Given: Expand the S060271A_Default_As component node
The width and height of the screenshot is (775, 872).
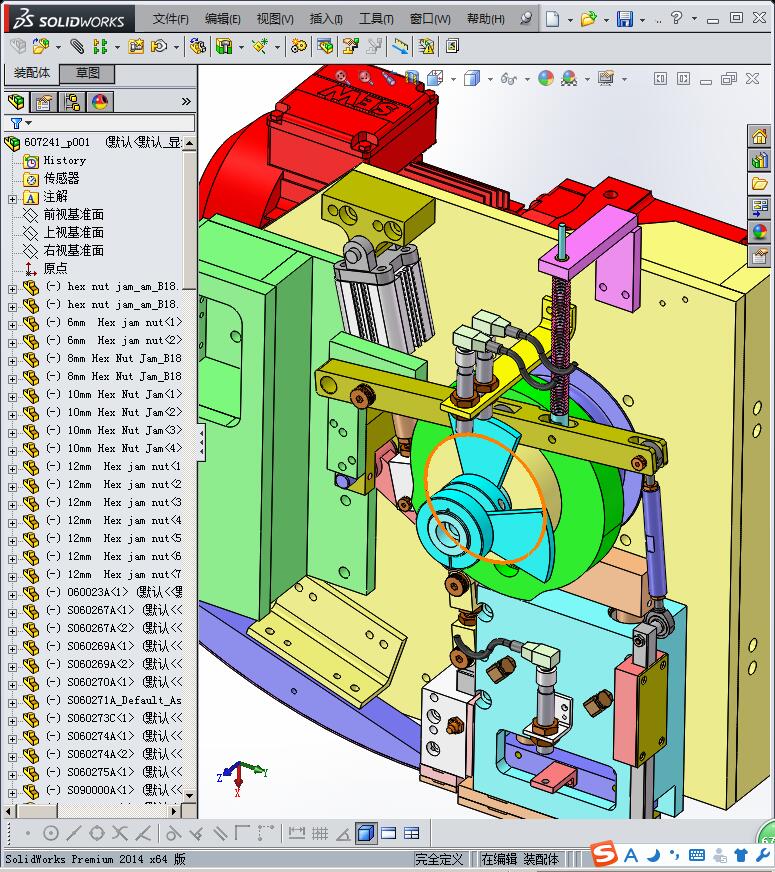Looking at the screenshot, I should coord(12,703).
